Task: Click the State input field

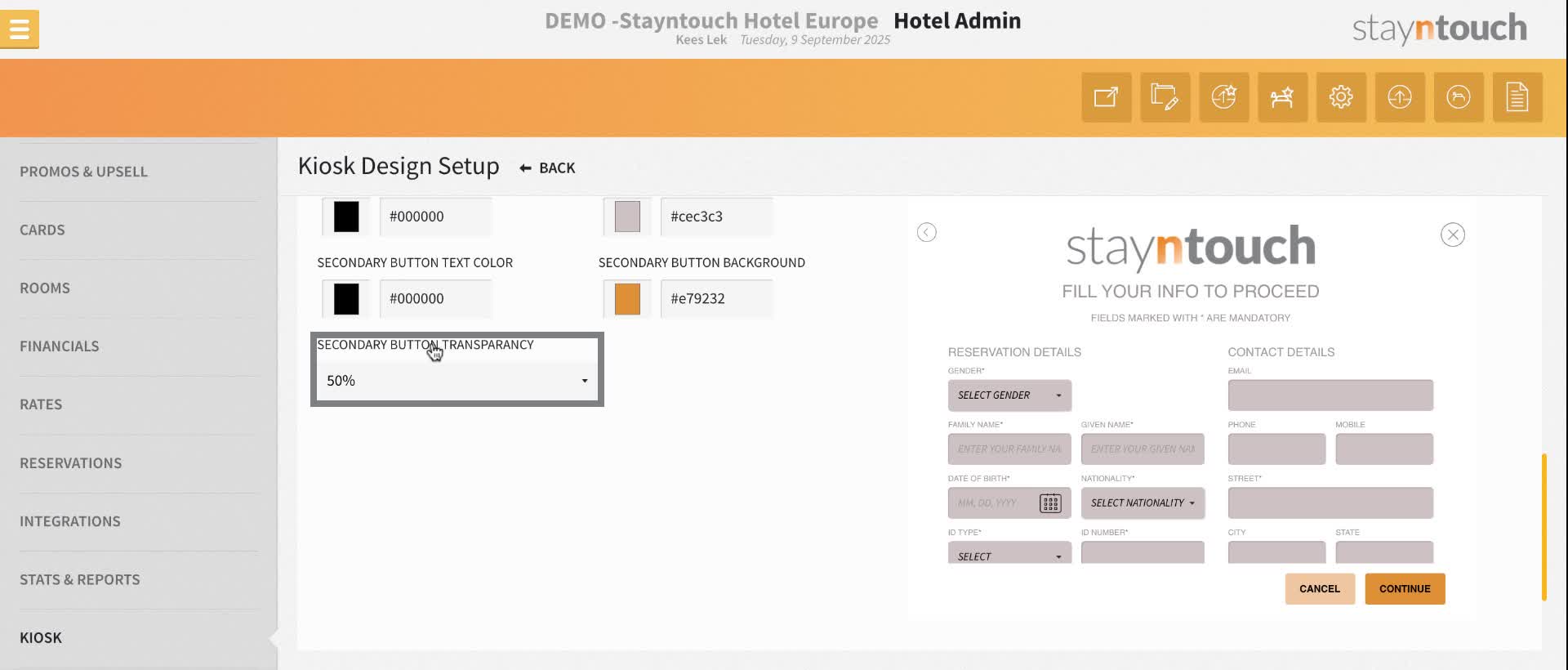Action: tap(1384, 553)
